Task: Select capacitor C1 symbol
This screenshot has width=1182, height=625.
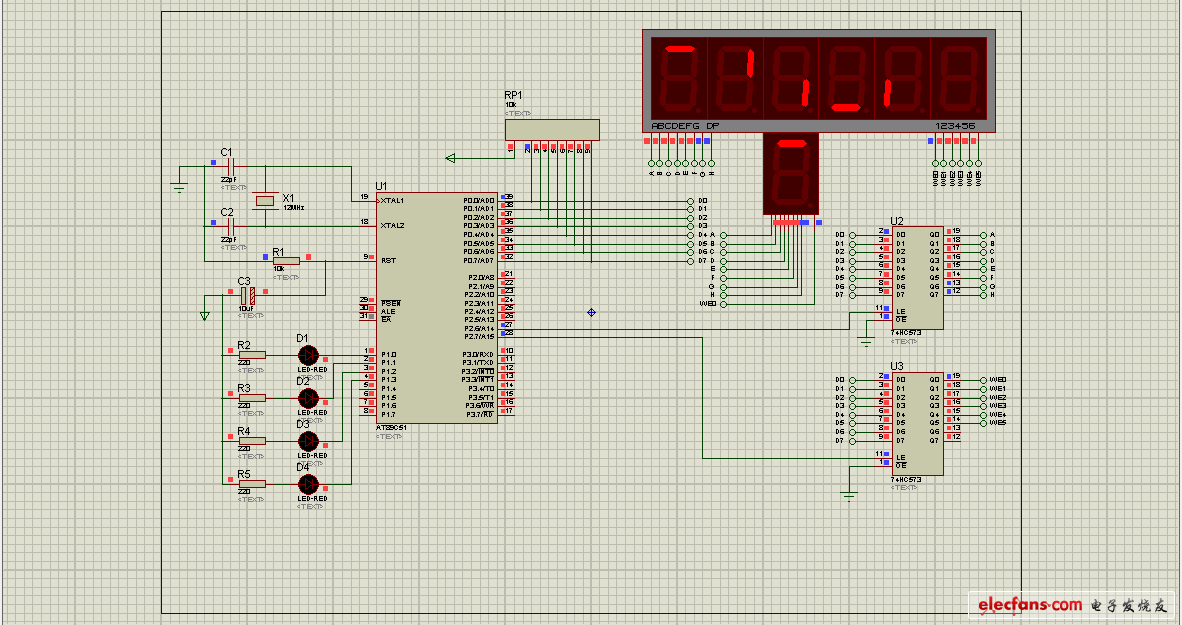Action: (231, 167)
